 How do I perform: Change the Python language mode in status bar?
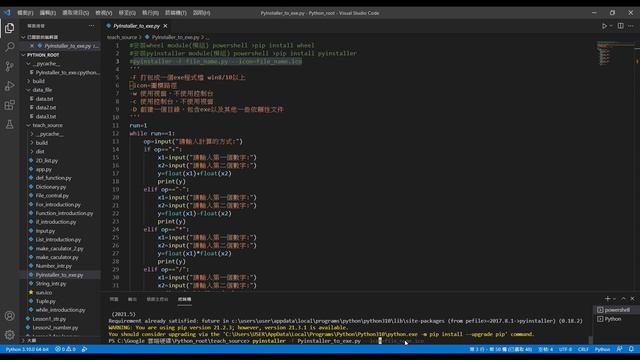[602, 349]
